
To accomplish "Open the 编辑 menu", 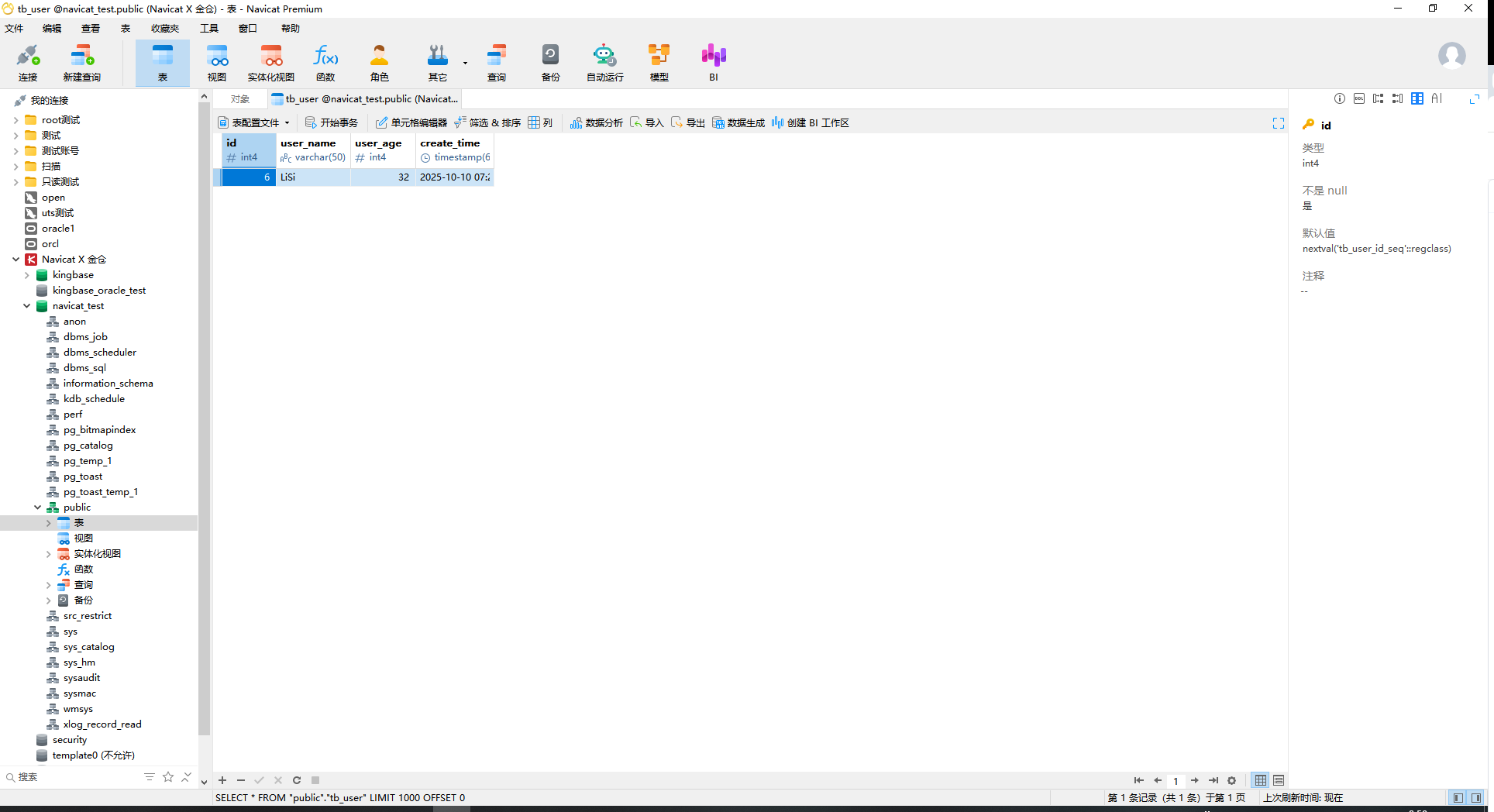I will pos(52,29).
